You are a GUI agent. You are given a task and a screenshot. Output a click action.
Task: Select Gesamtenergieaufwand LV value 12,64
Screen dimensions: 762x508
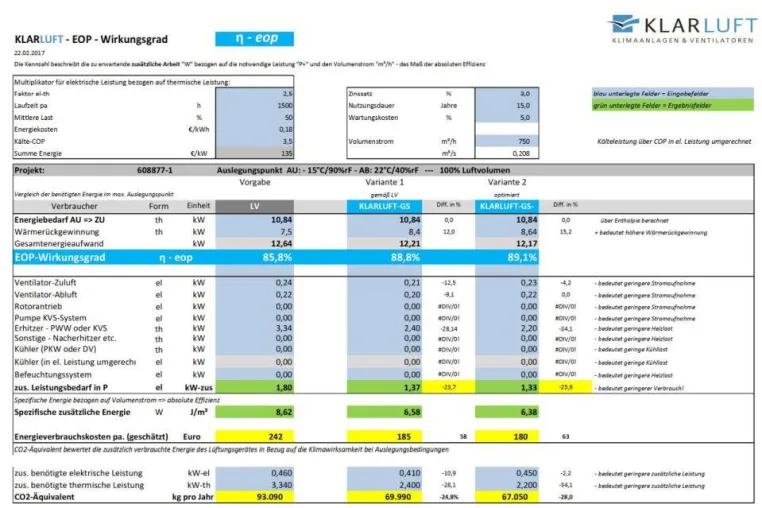tap(255, 244)
